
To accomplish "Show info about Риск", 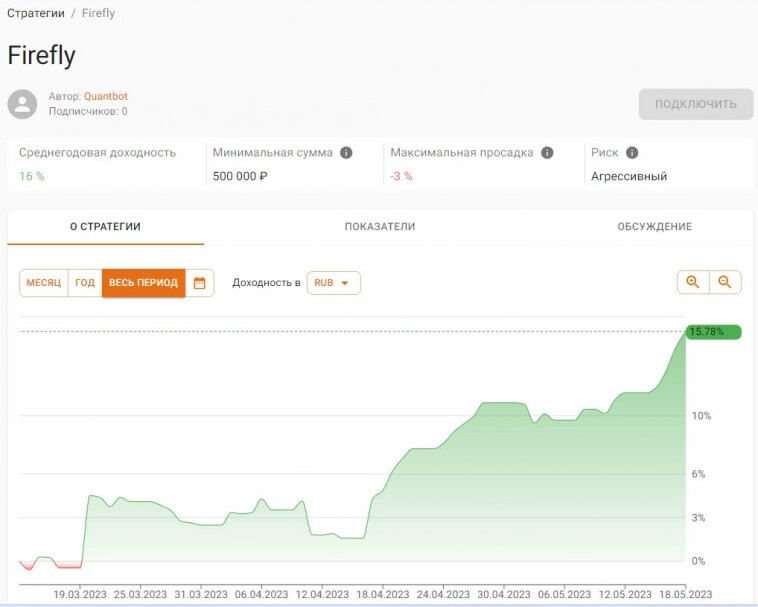I will tap(632, 153).
